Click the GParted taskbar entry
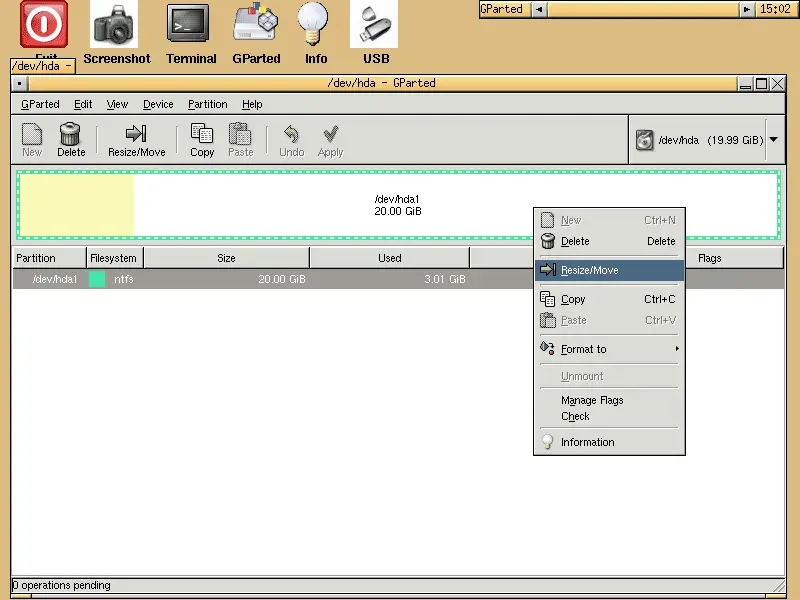800x600 pixels. (504, 9)
